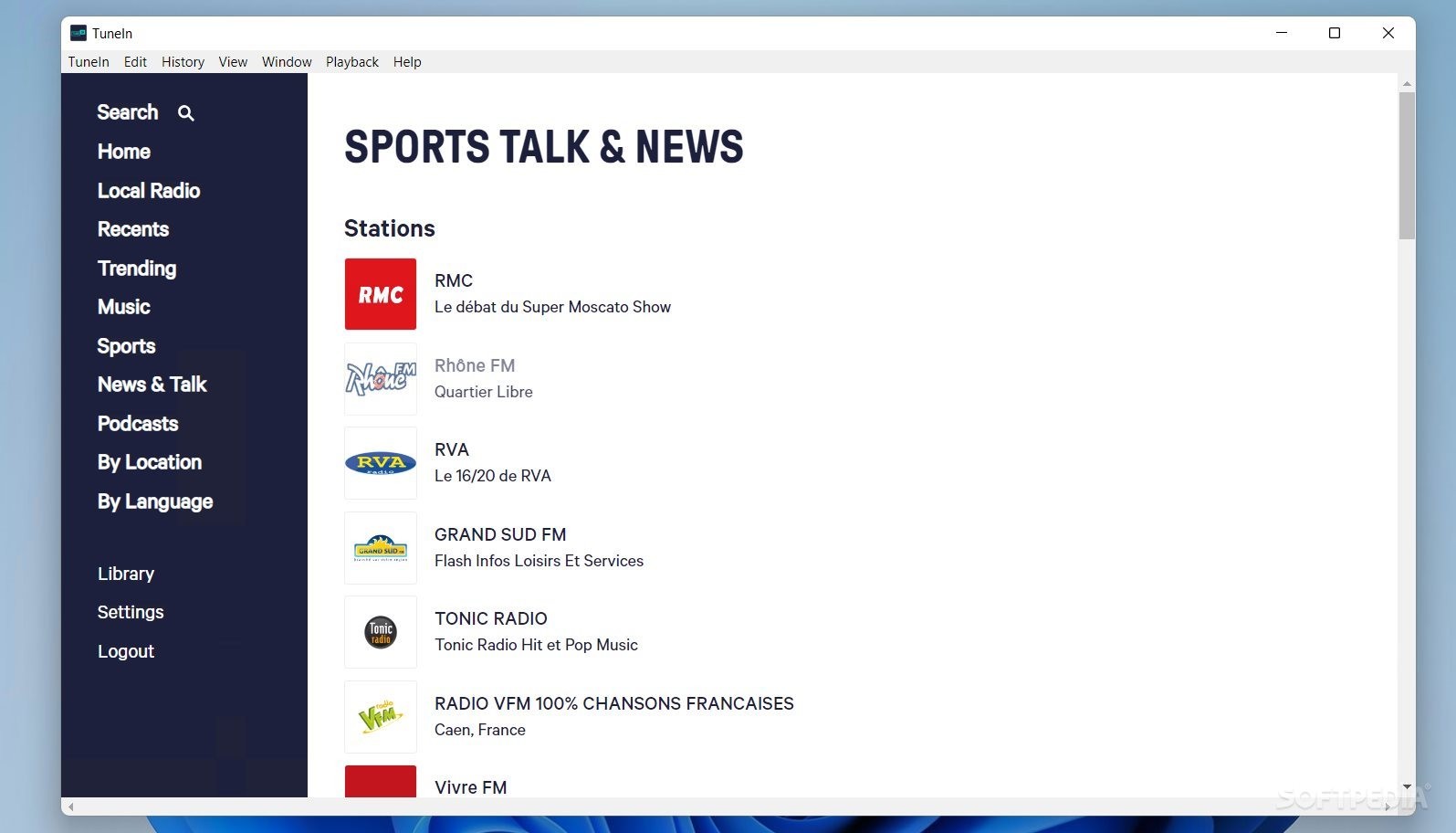Browse stations By Language
Image resolution: width=1456 pixels, height=833 pixels.
point(155,501)
